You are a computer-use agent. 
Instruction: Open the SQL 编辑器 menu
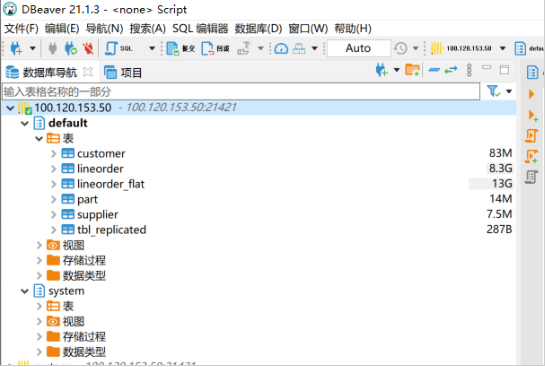click(x=200, y=28)
